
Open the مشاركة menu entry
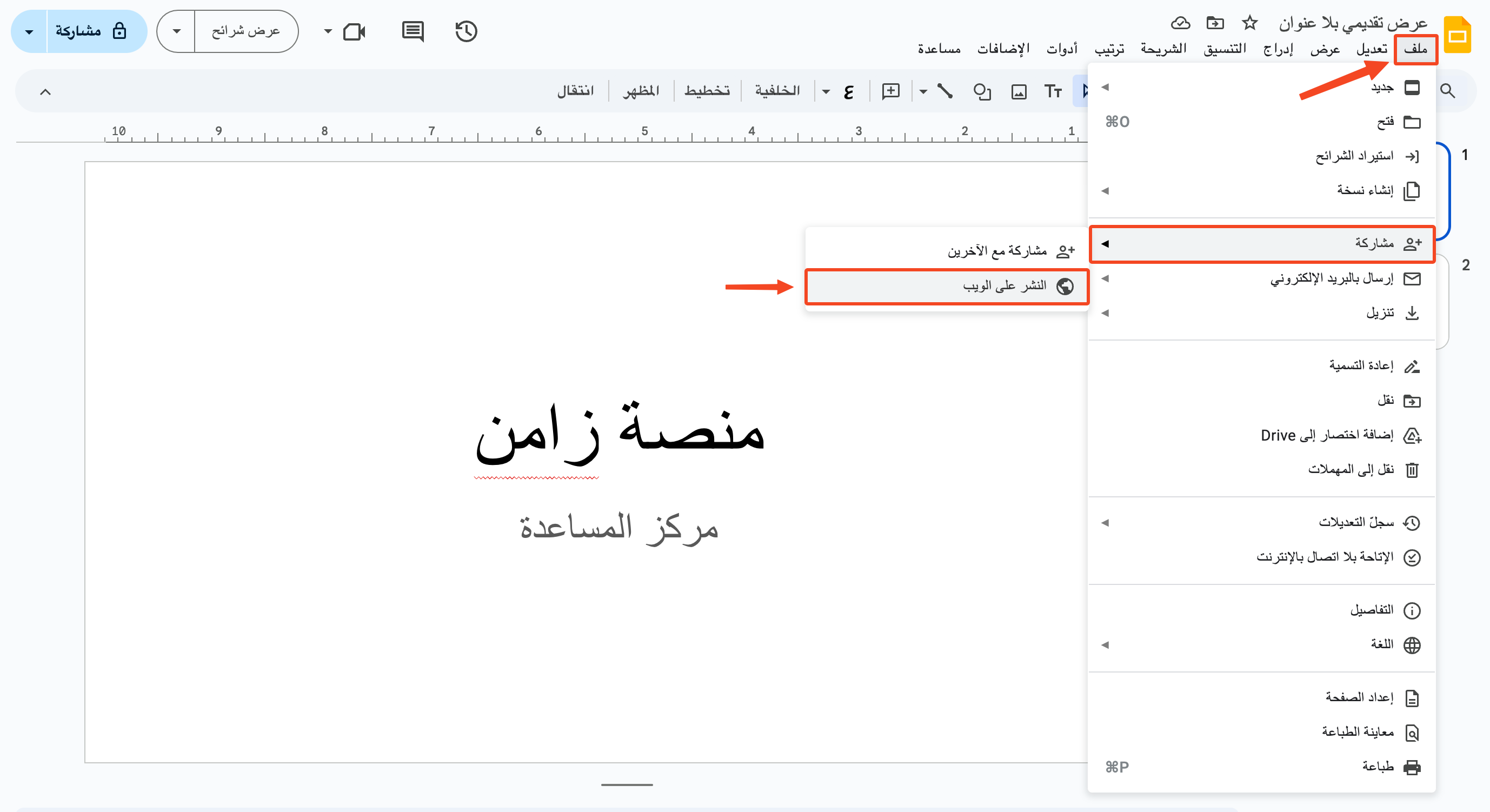1261,243
